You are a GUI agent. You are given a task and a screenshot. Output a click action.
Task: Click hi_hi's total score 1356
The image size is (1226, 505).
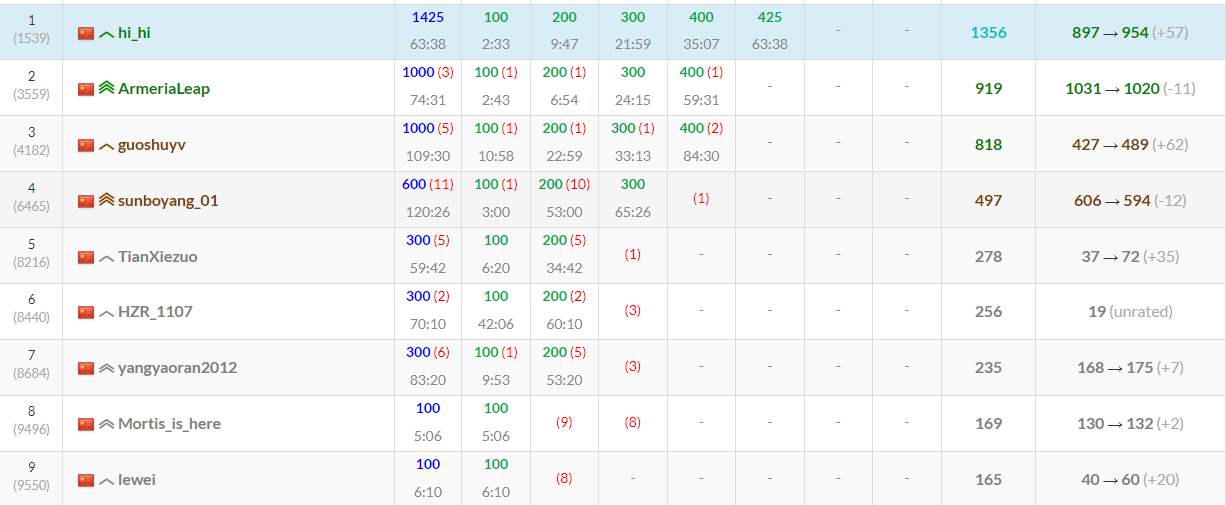click(988, 33)
